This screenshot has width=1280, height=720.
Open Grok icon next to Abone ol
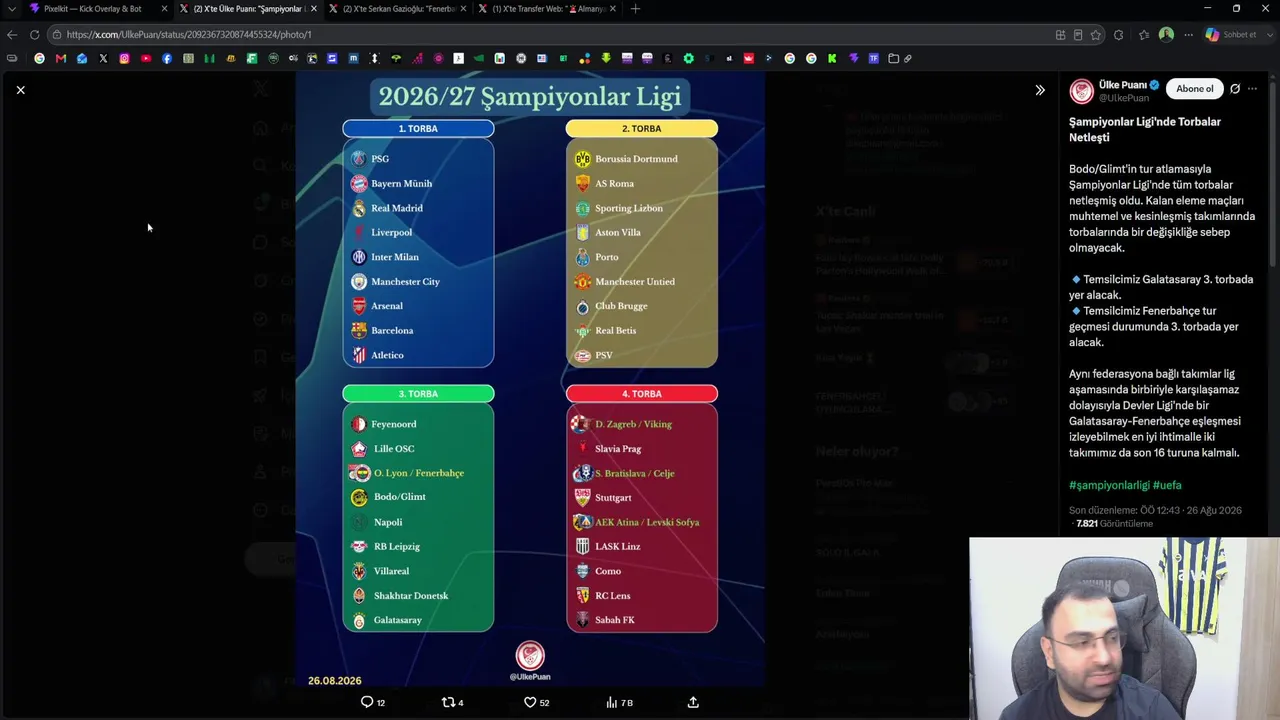click(1235, 89)
